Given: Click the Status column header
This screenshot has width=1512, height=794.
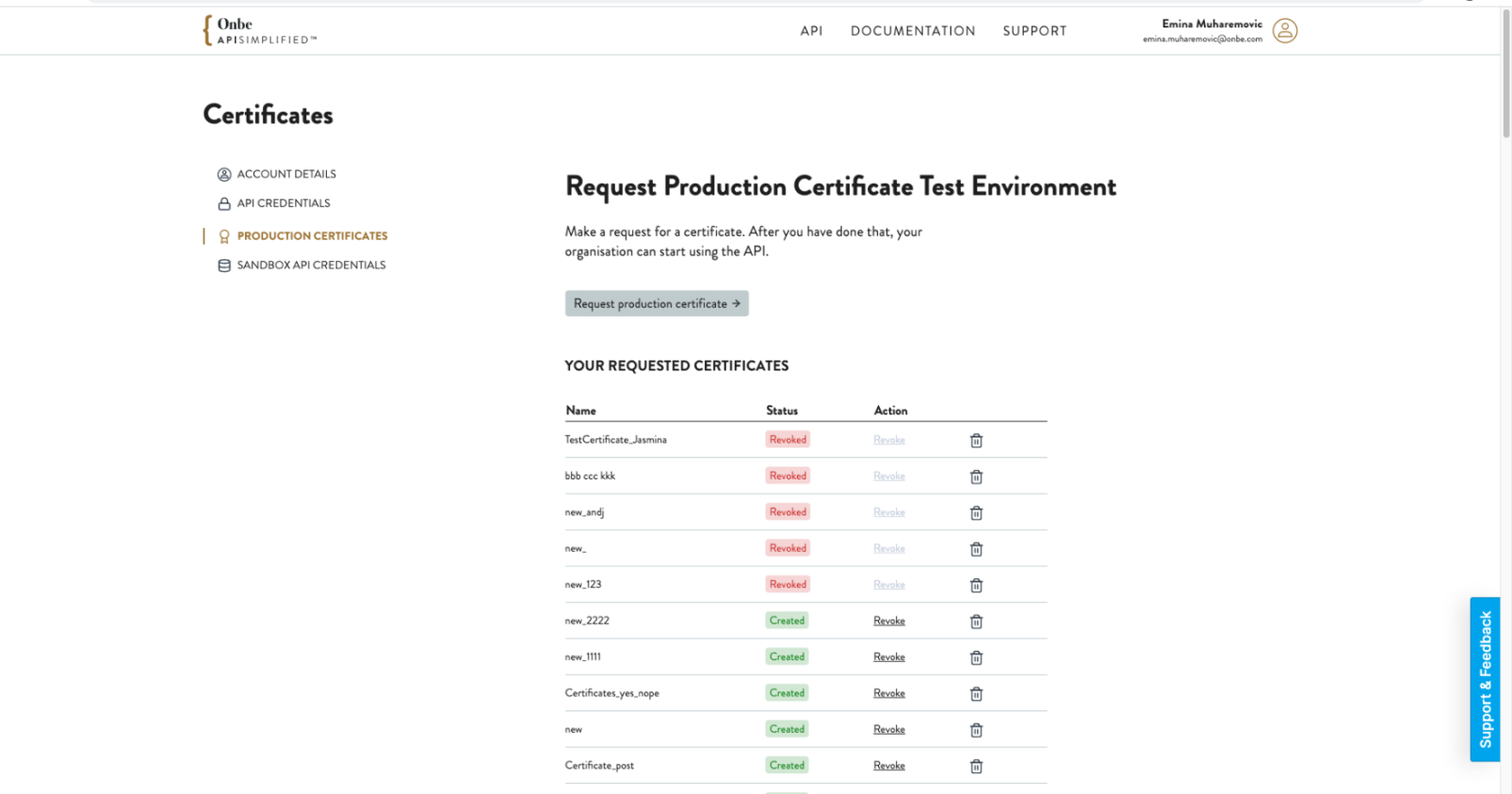Looking at the screenshot, I should pos(782,411).
